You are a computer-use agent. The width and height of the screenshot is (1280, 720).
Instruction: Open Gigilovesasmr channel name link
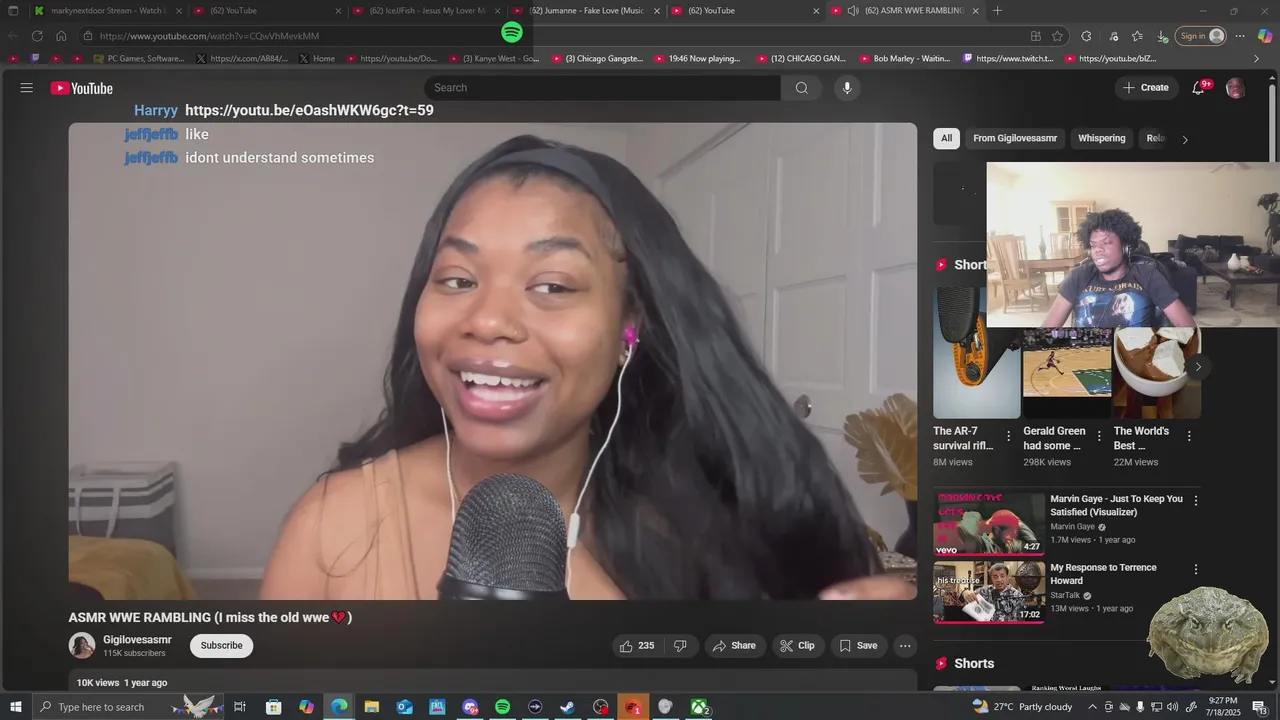137,640
